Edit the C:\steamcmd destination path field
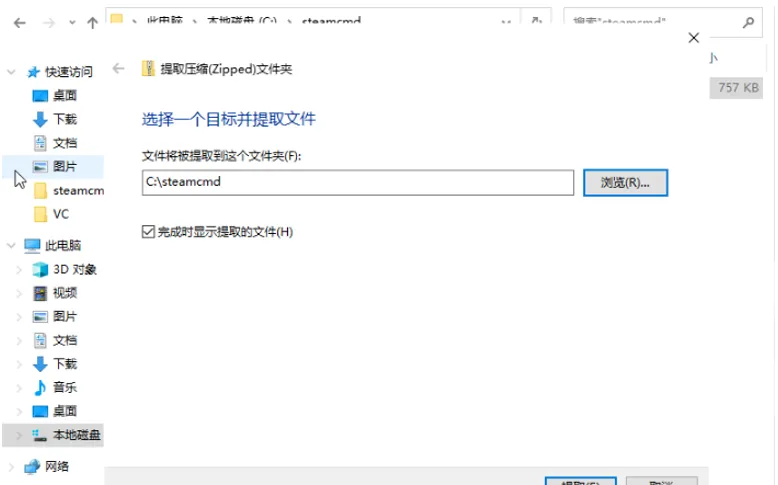This screenshot has width=778, height=485. [358, 182]
